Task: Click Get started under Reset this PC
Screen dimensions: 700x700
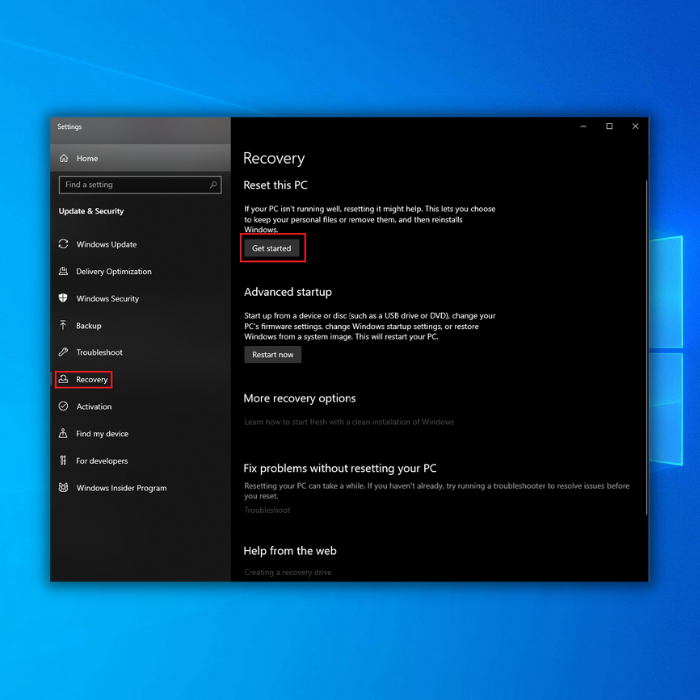Action: (271, 248)
